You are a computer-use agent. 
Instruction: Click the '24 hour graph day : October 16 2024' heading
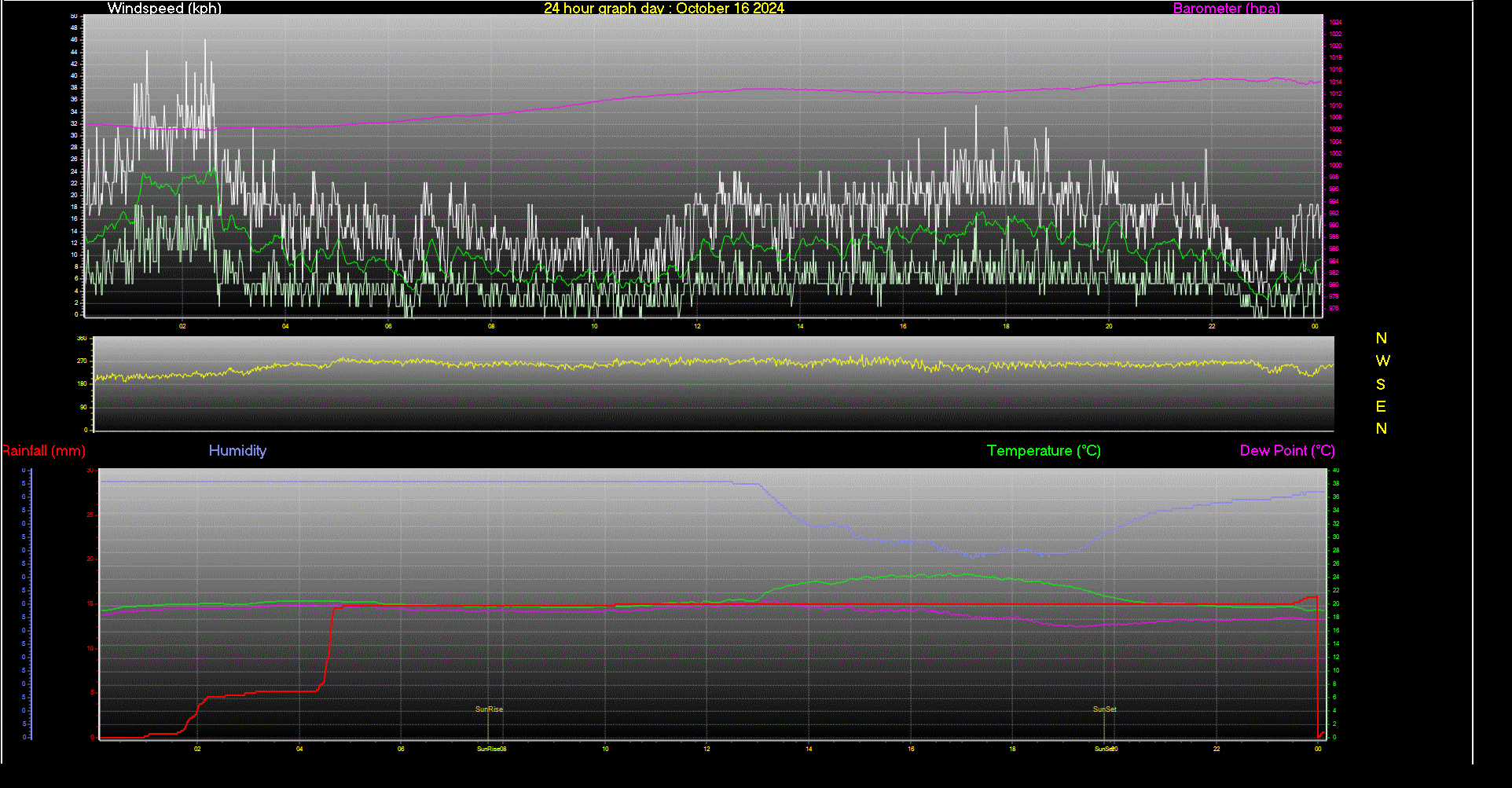point(664,8)
